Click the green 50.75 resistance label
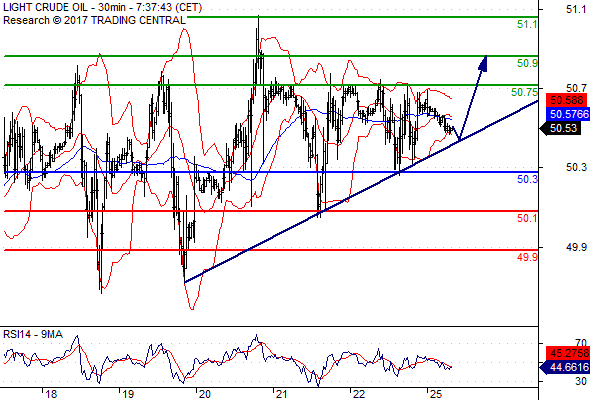This screenshot has height=400, width=590. pos(524,92)
